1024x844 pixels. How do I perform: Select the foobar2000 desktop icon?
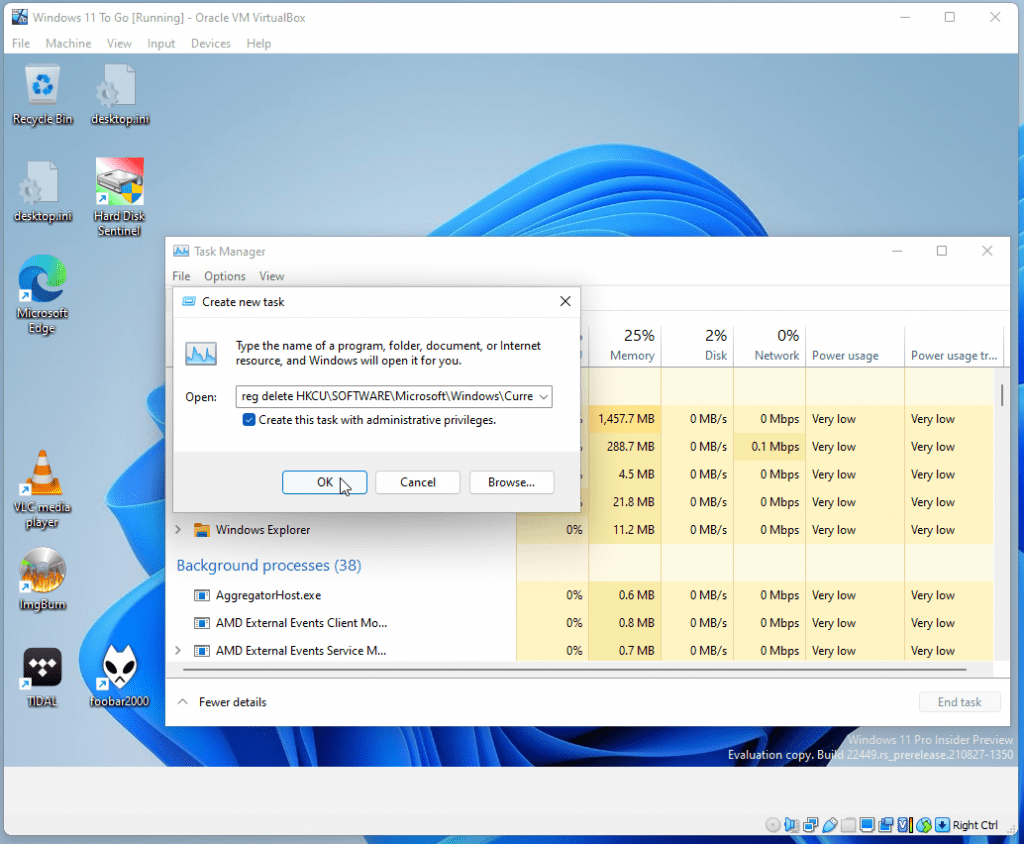coord(119,669)
